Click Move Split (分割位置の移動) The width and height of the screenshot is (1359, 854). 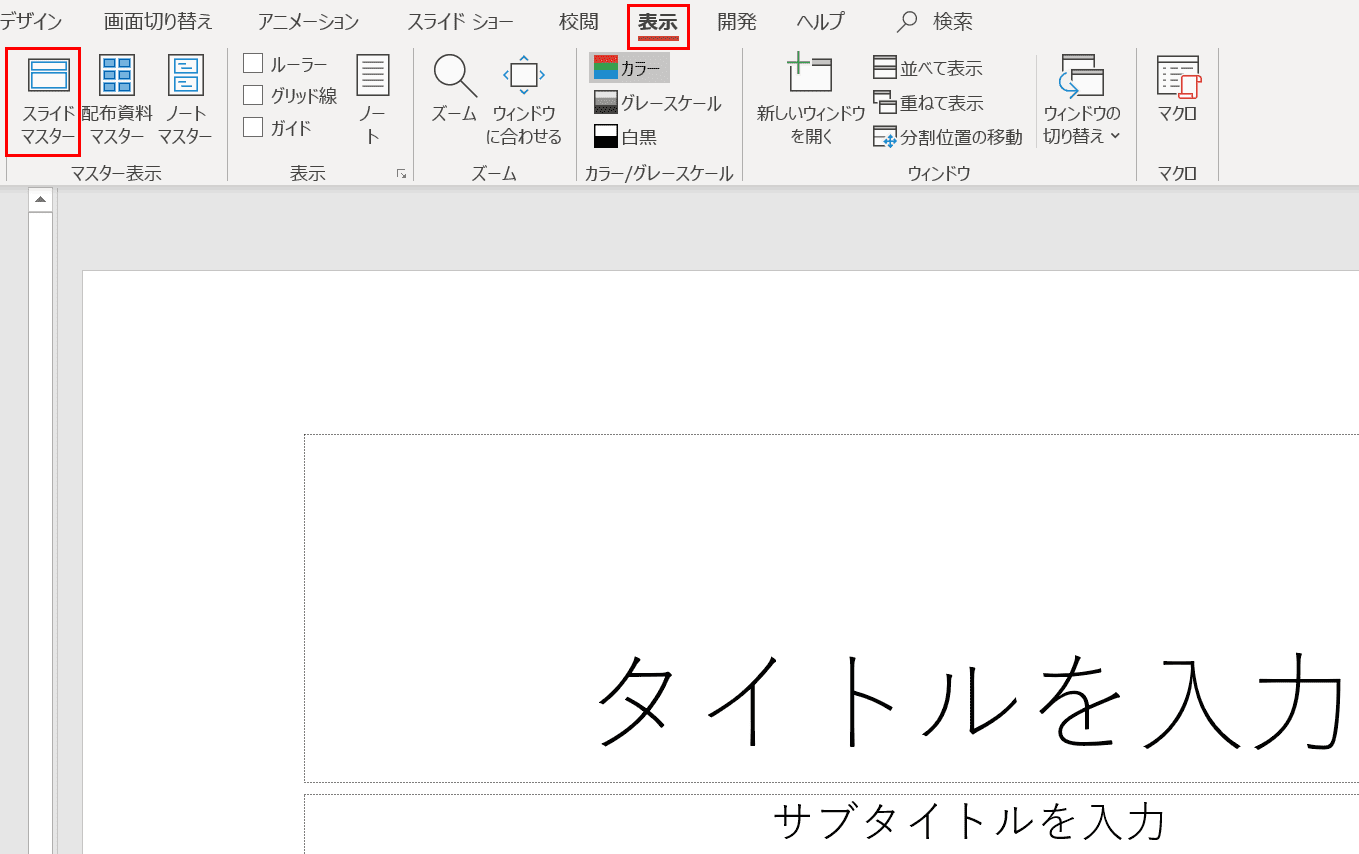948,137
